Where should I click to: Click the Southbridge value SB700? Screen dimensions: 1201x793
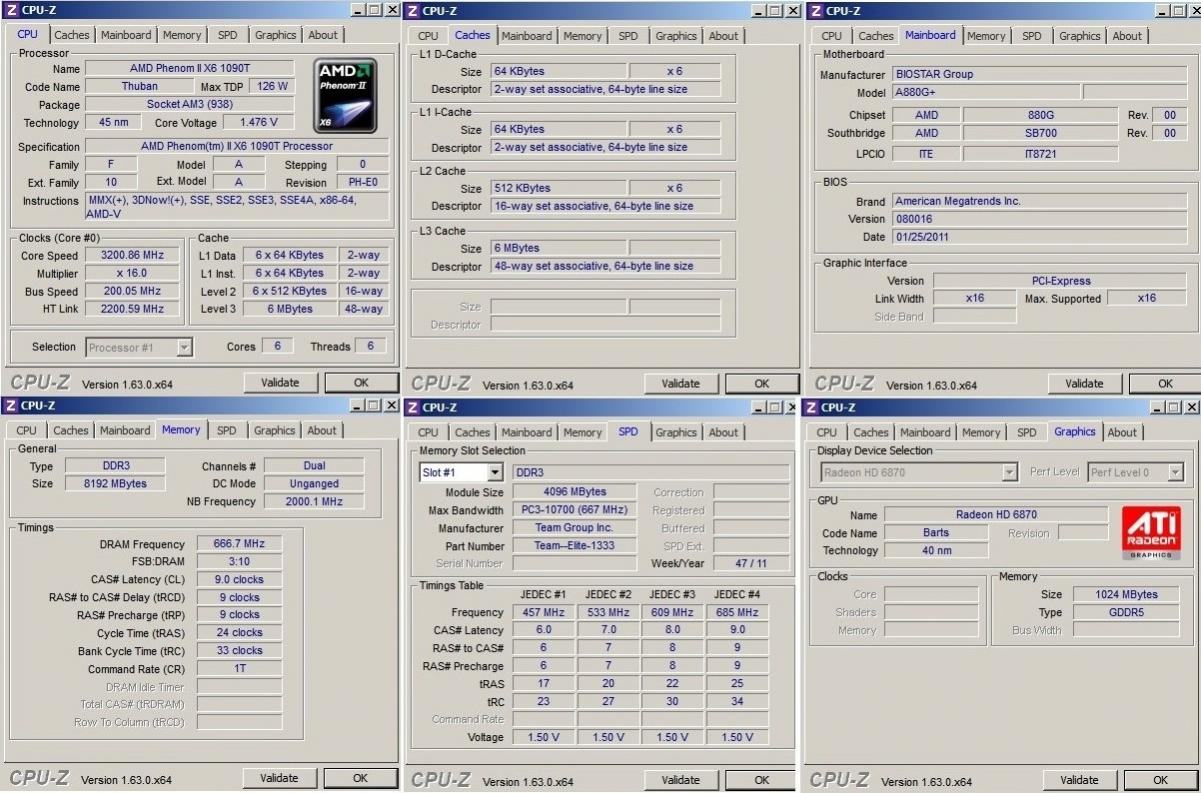coord(1042,133)
